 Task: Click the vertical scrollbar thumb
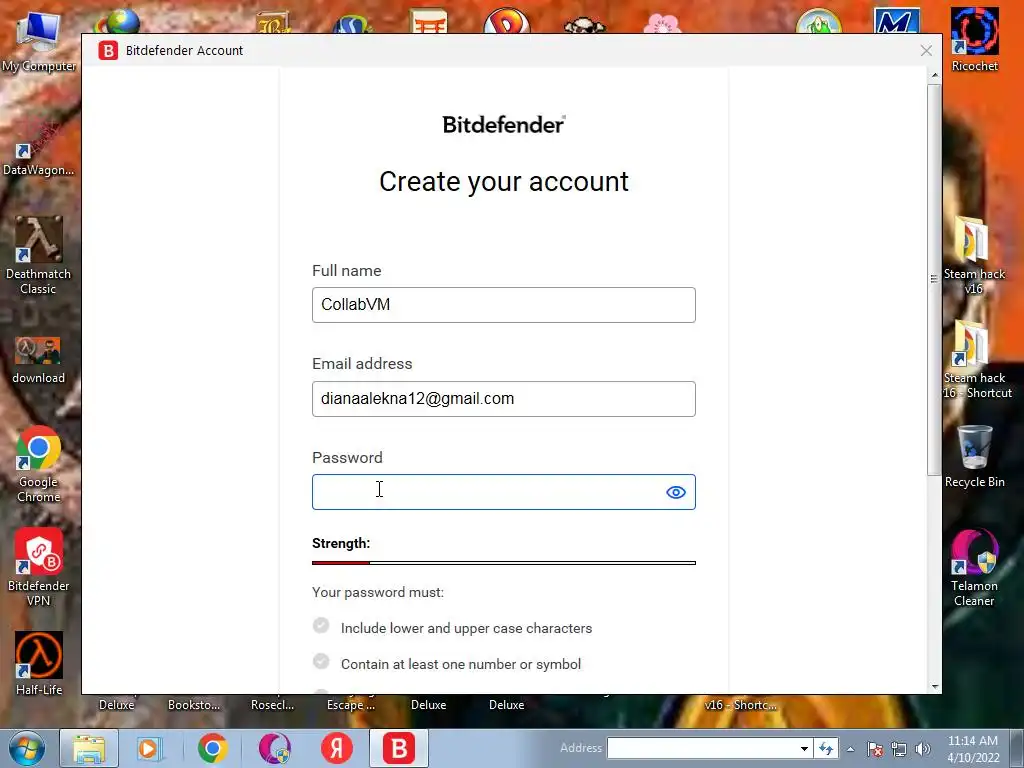[x=935, y=279]
